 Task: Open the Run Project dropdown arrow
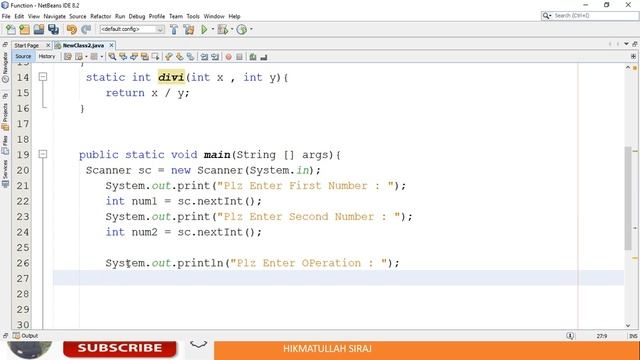pos(213,29)
